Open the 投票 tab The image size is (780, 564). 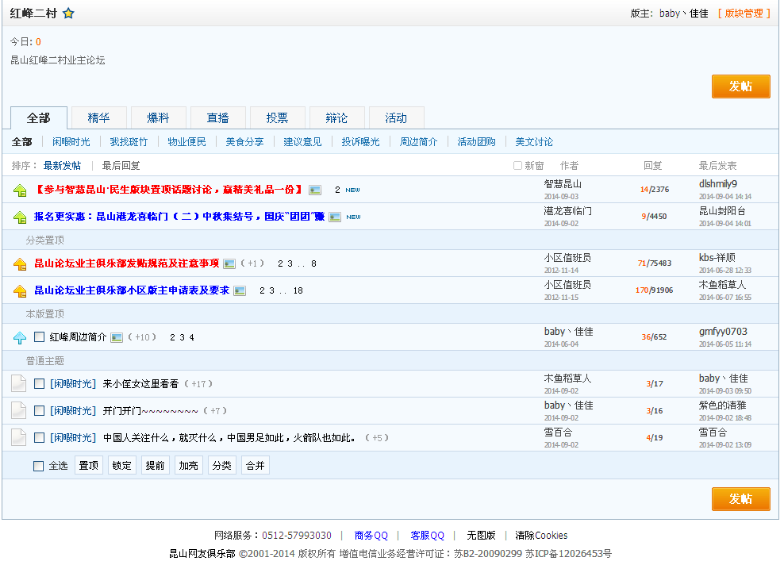coord(277,117)
